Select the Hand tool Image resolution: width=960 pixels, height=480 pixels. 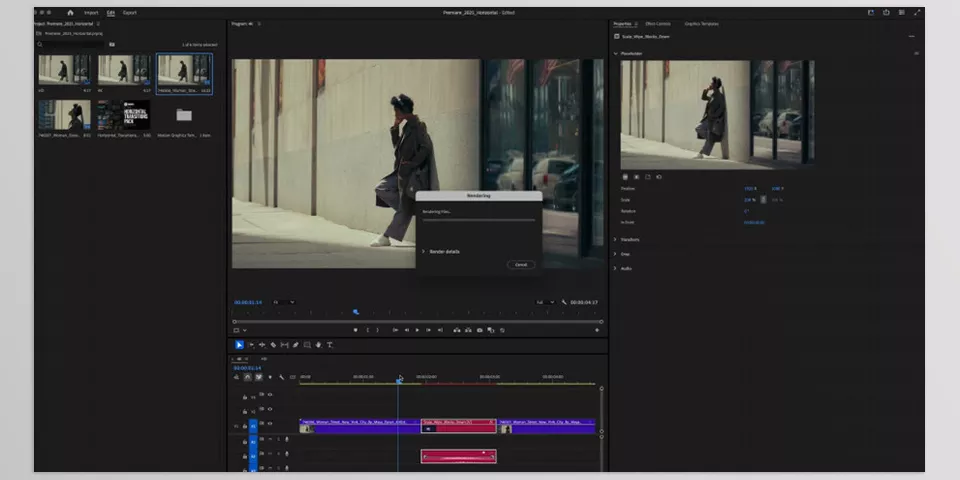tap(318, 345)
